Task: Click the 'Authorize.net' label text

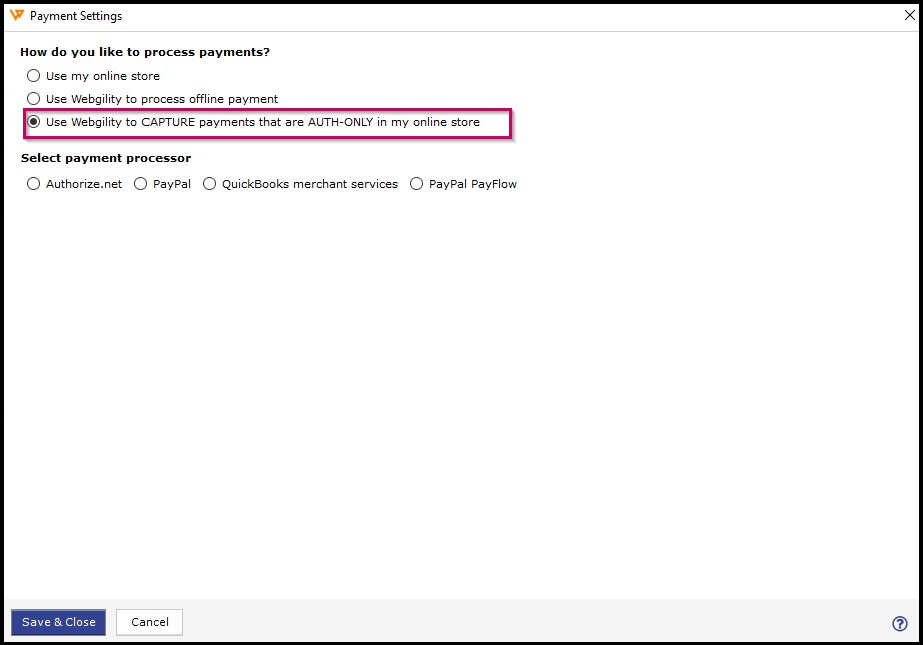Action: point(84,184)
